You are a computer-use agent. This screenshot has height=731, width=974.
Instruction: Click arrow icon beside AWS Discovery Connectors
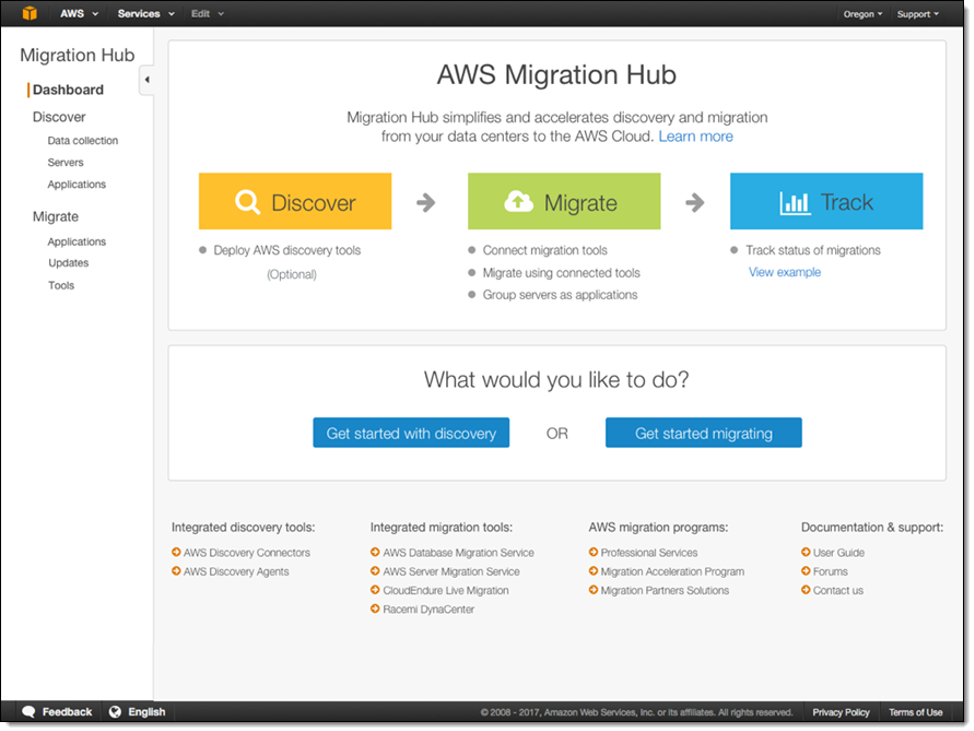[176, 552]
